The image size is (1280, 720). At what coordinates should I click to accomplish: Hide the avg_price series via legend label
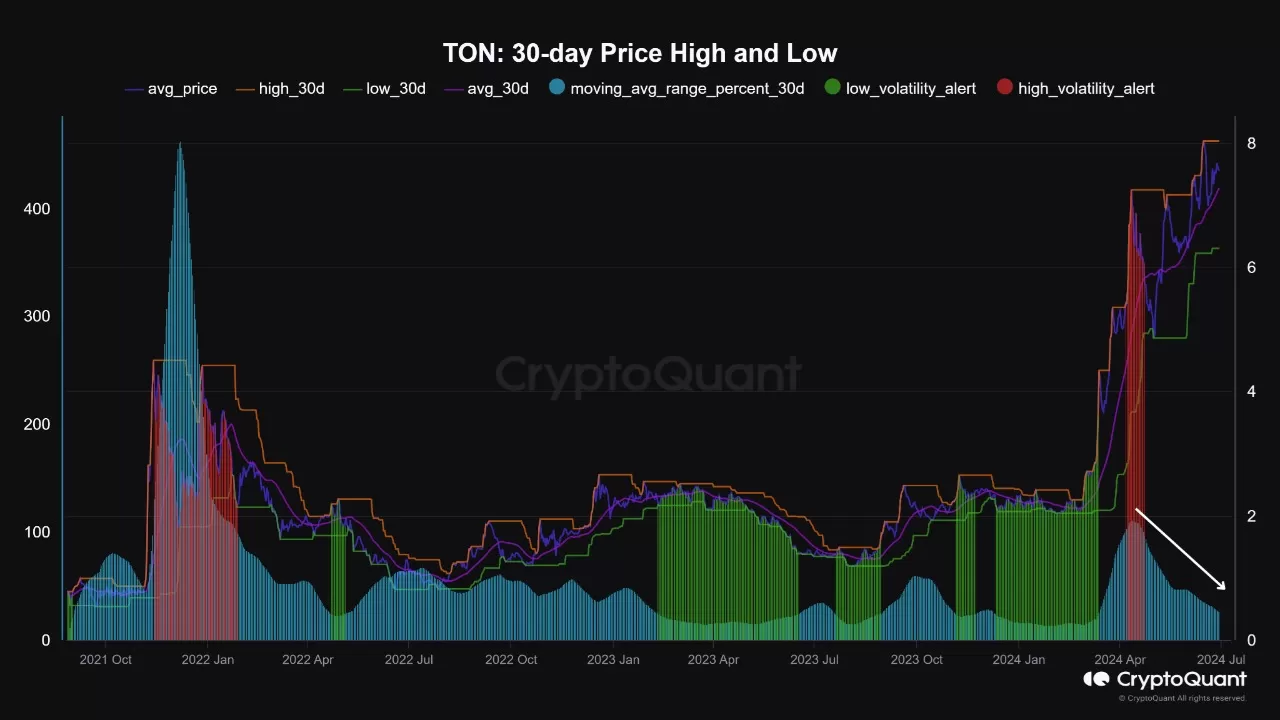182,89
